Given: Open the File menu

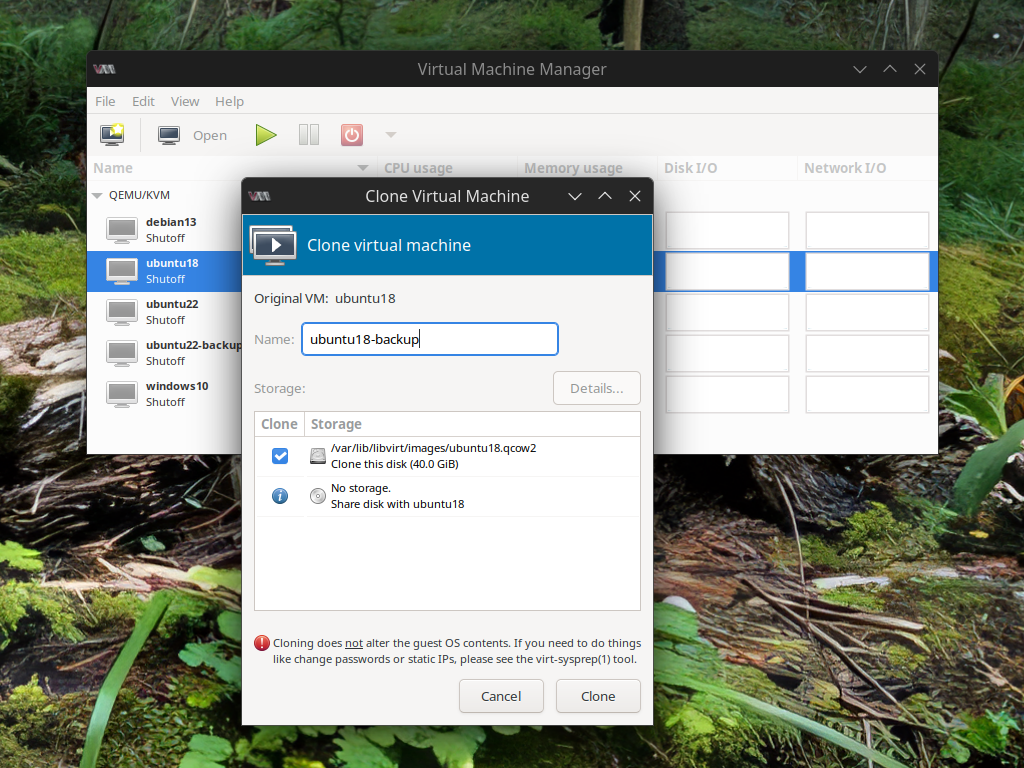Looking at the screenshot, I should click(x=105, y=101).
